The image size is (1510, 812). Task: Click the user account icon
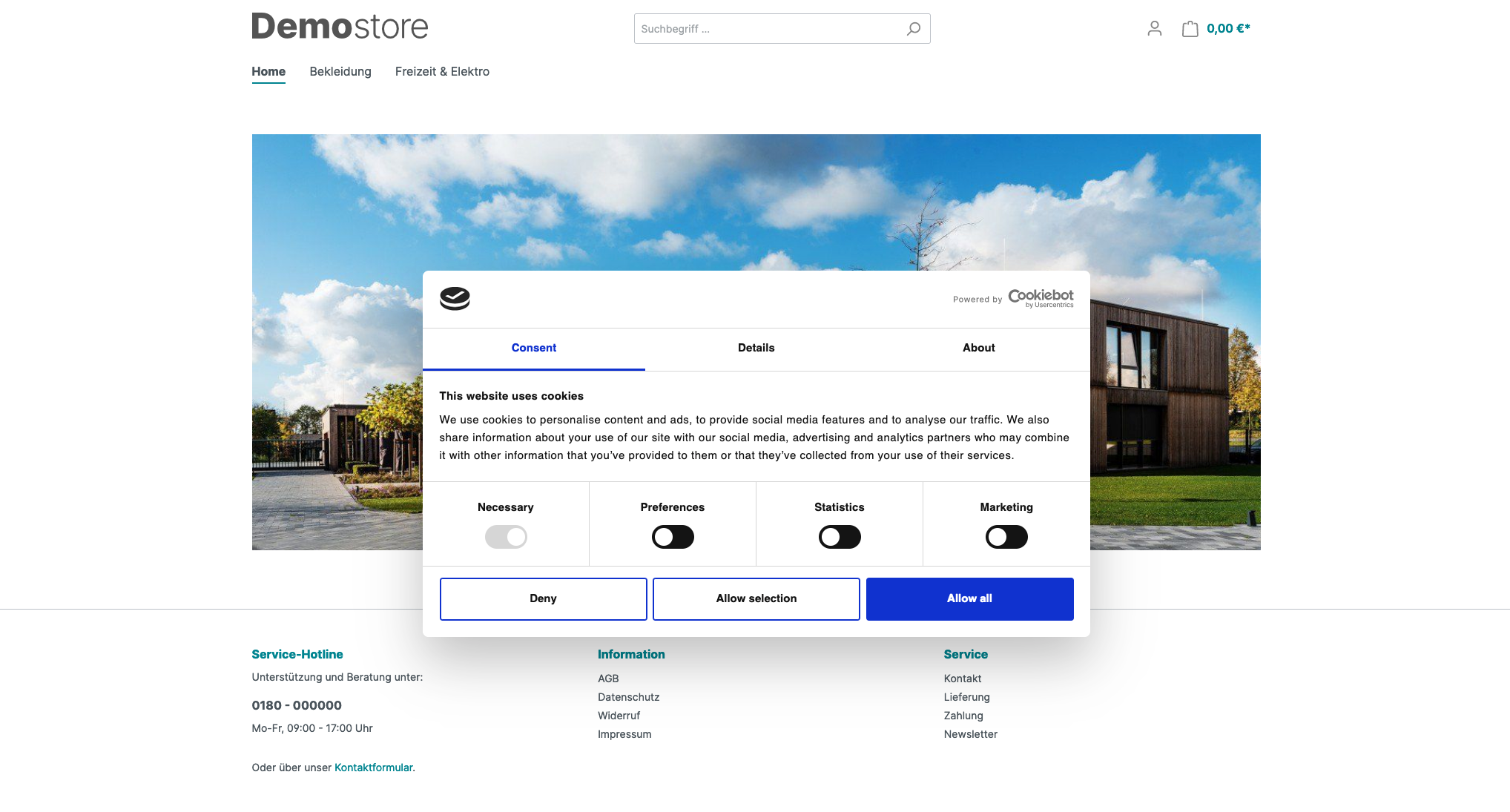1155,27
